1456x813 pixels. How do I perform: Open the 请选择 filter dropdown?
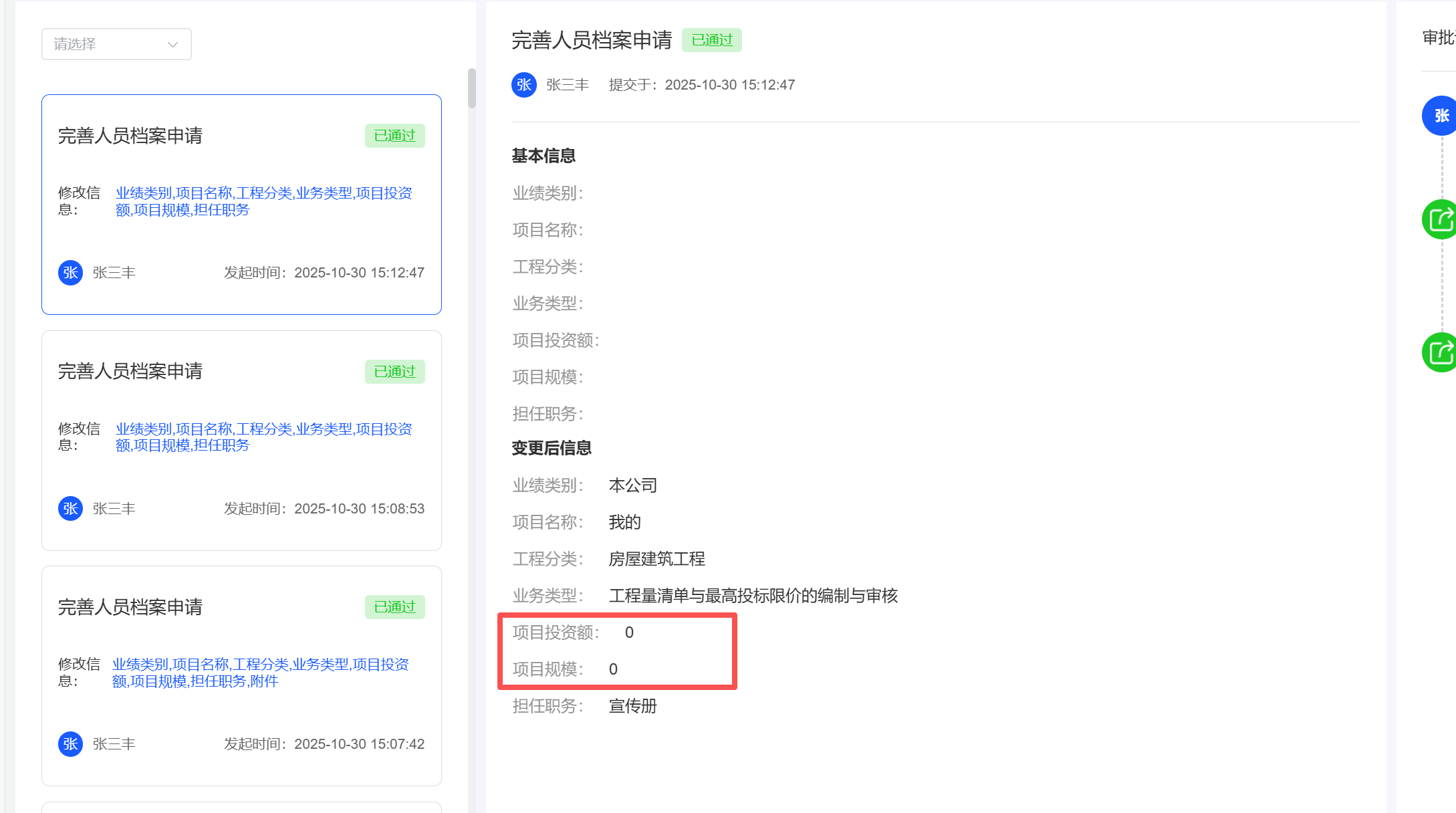116,44
